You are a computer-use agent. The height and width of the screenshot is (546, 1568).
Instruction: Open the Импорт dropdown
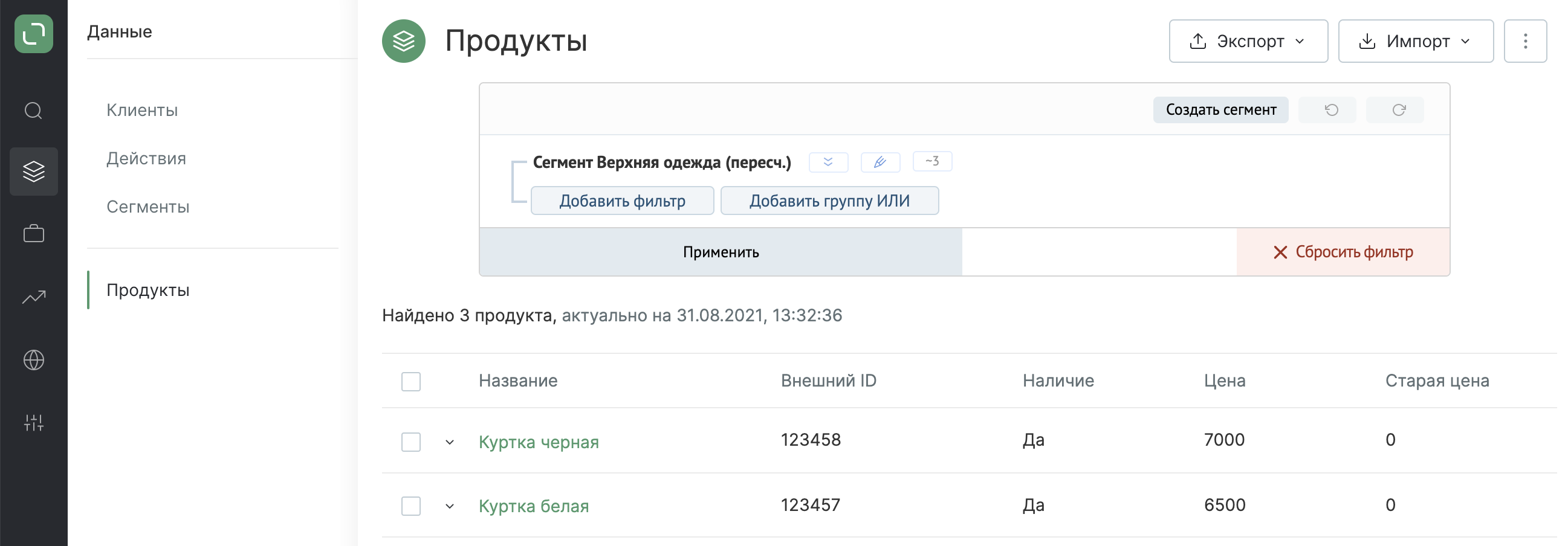tap(1415, 41)
